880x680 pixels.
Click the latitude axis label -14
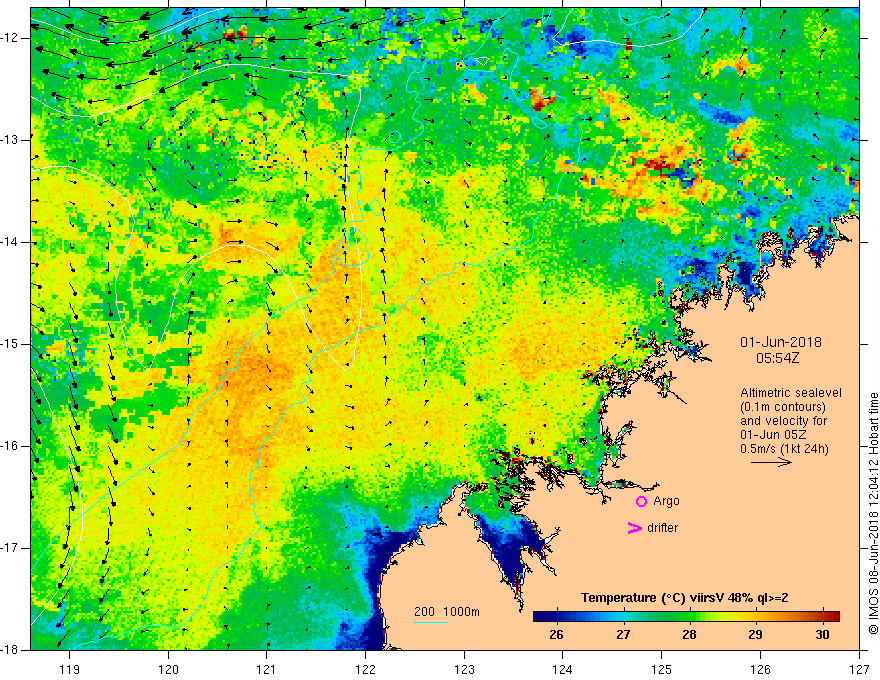point(10,242)
